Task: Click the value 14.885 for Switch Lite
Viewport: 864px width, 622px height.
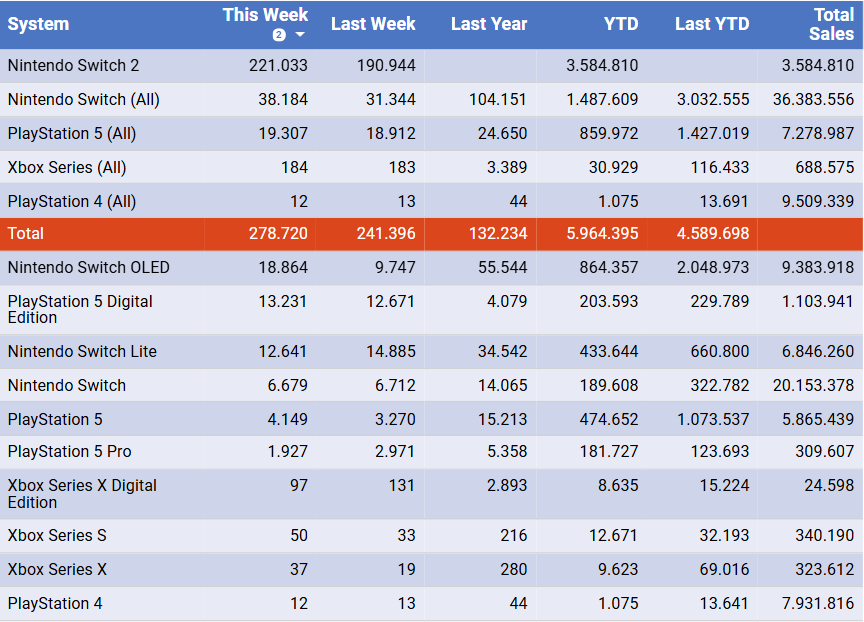Action: (391, 351)
